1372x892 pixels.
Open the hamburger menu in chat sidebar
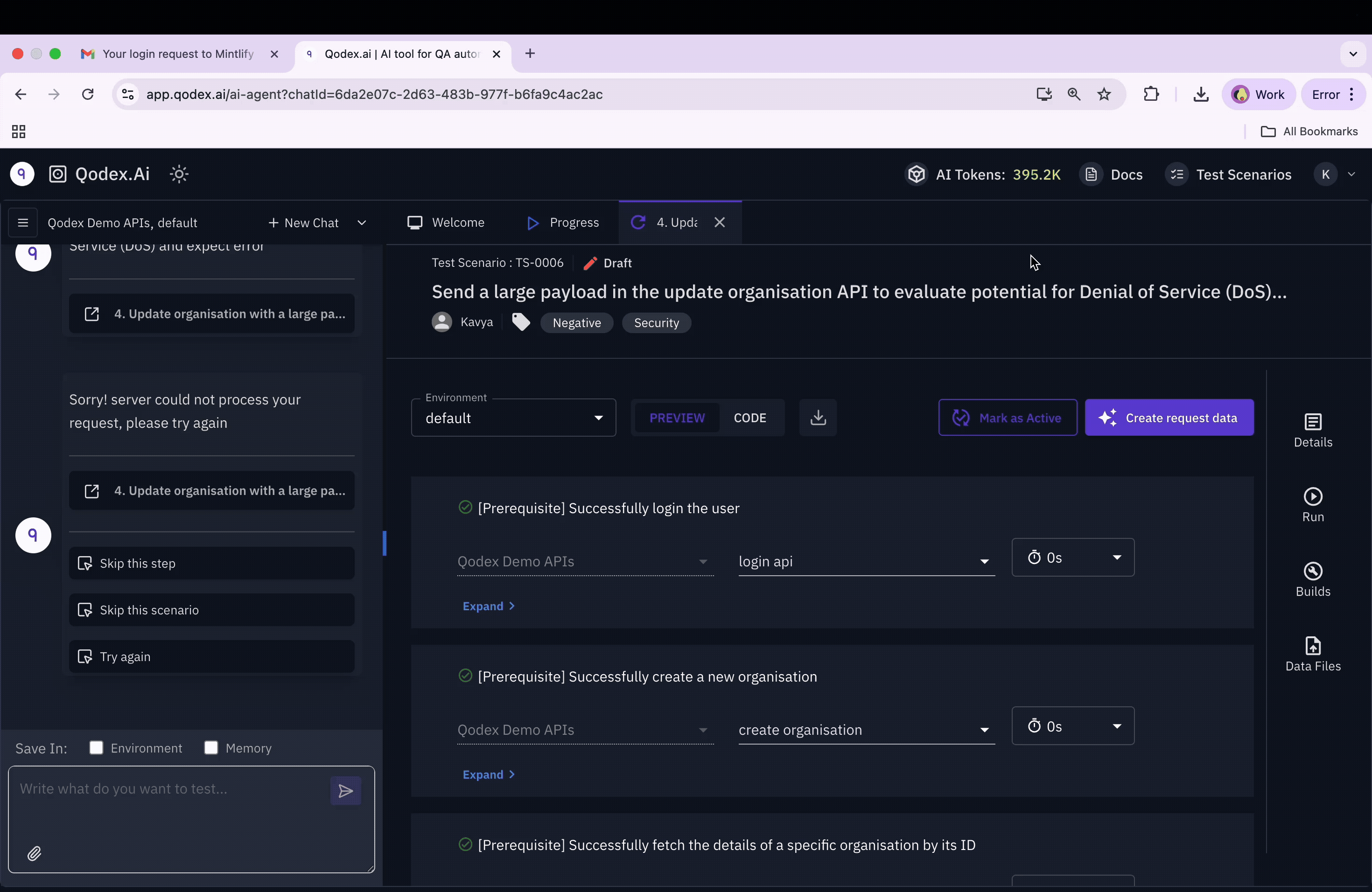[23, 223]
